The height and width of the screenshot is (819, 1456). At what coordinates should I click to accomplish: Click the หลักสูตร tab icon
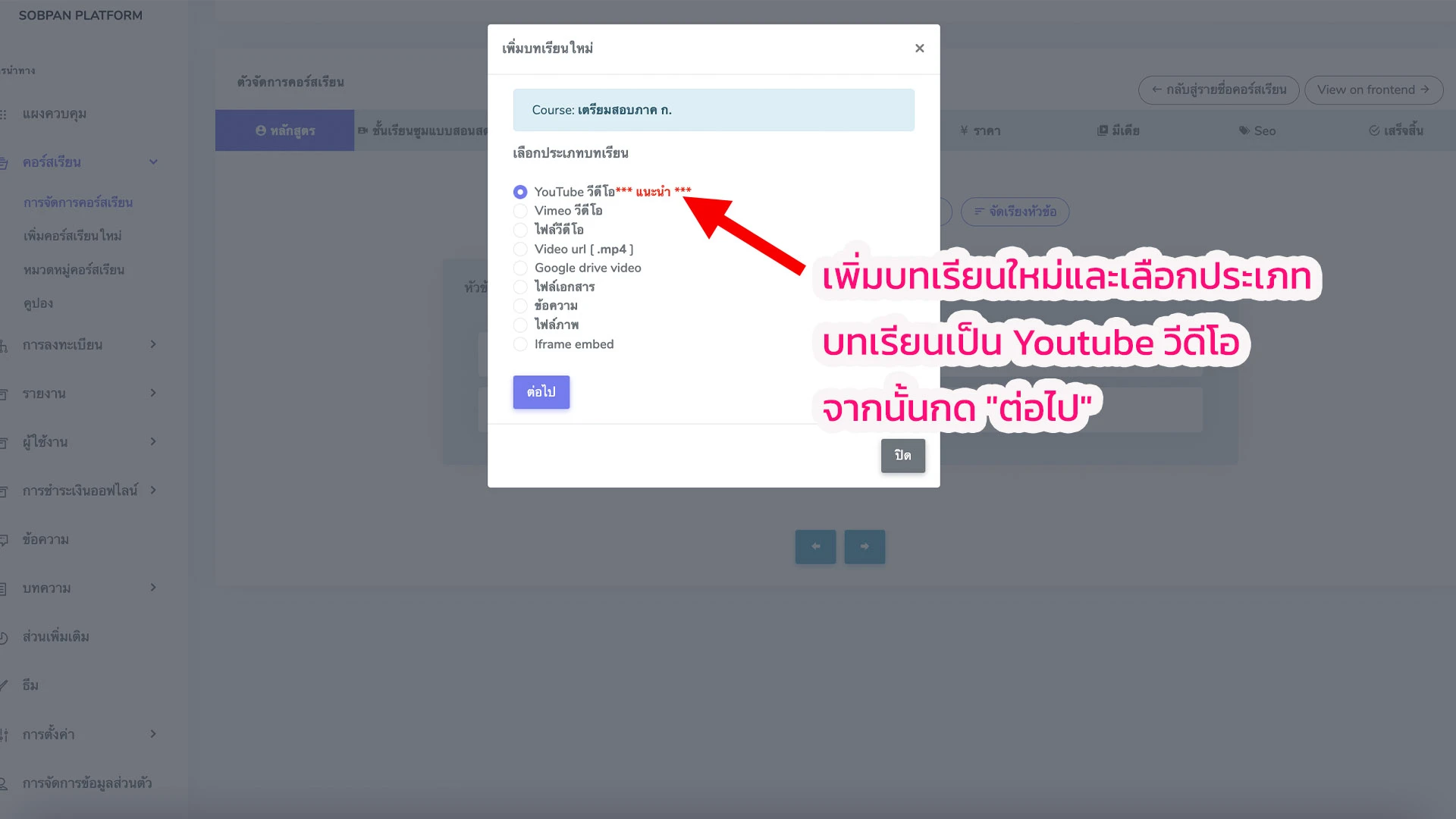point(261,130)
